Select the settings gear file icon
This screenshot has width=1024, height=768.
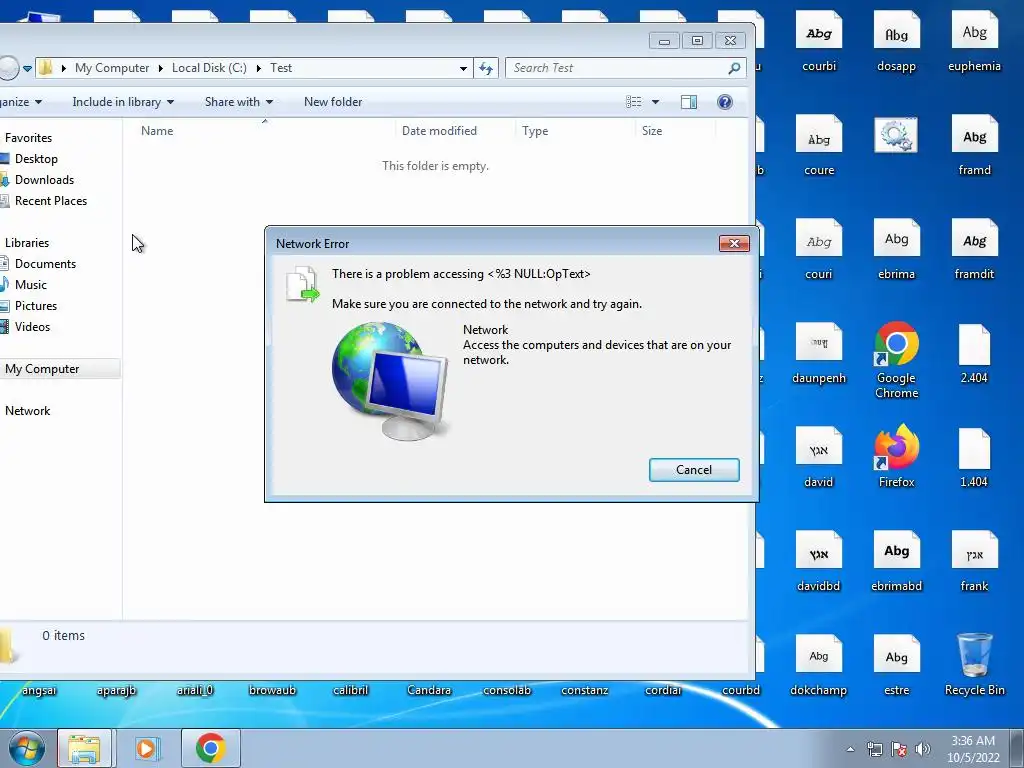tap(896, 136)
